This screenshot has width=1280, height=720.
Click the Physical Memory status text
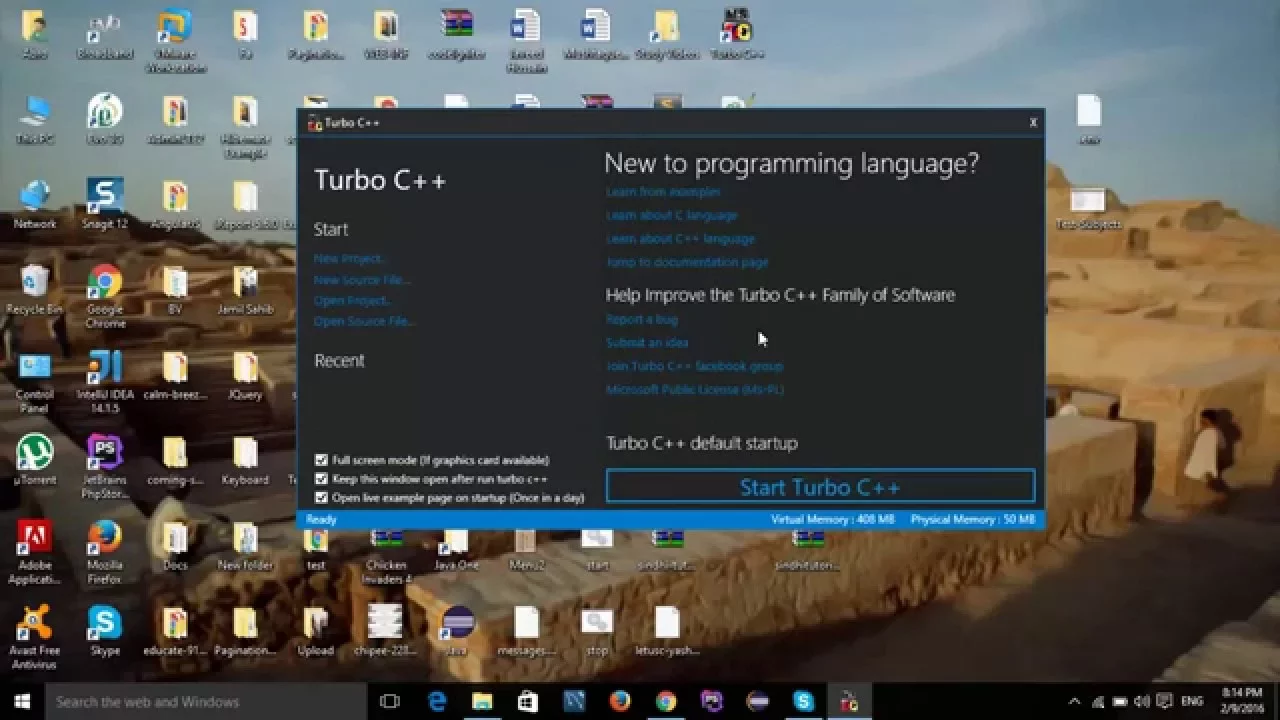[x=973, y=520]
